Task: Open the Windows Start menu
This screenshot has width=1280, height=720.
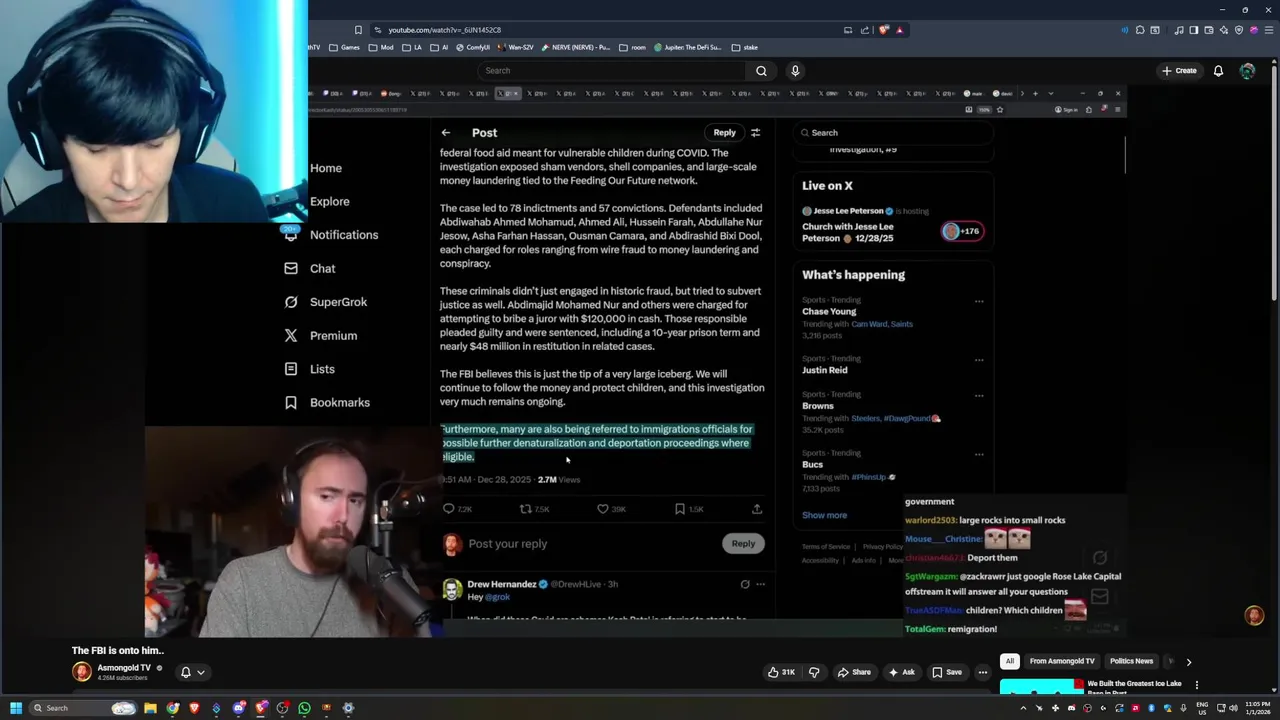Action: coord(16,708)
